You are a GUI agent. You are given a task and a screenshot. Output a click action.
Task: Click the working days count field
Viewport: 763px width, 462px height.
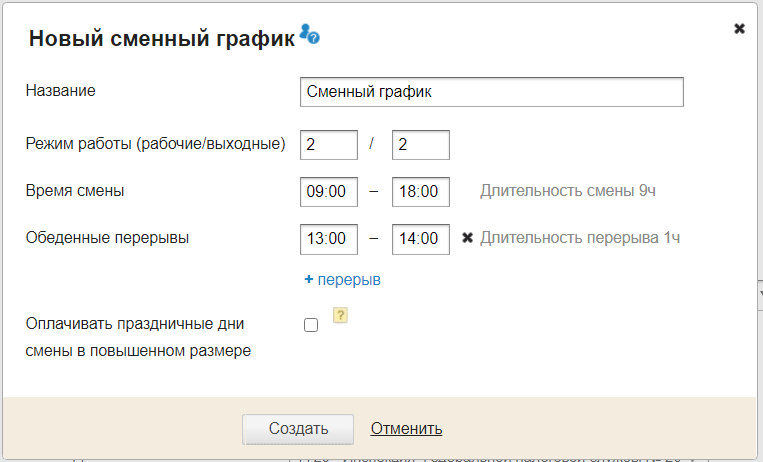[x=328, y=145]
